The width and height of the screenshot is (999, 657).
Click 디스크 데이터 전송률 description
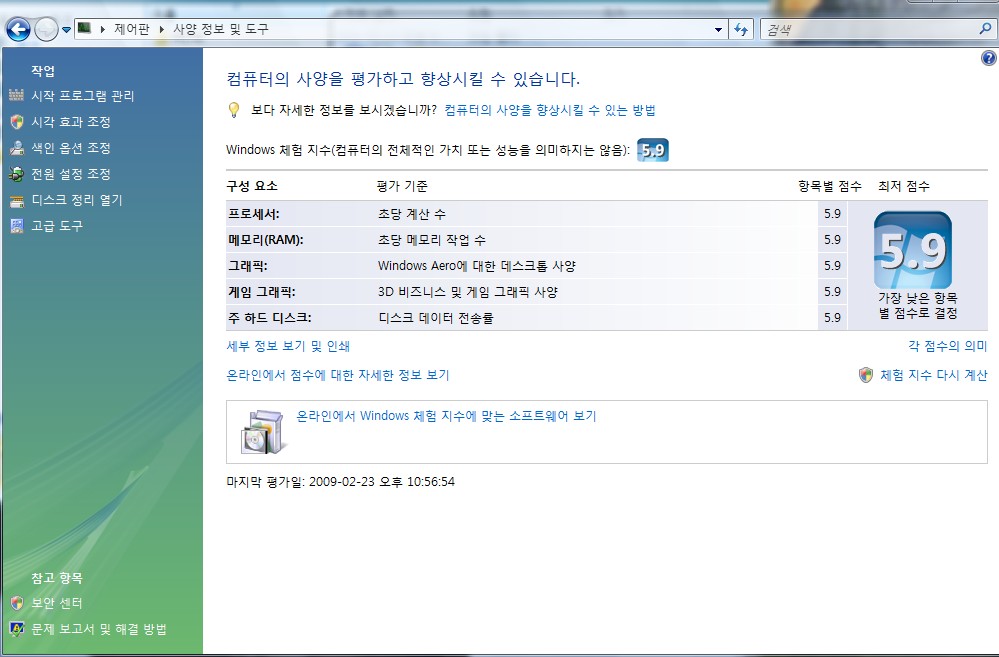(x=436, y=317)
